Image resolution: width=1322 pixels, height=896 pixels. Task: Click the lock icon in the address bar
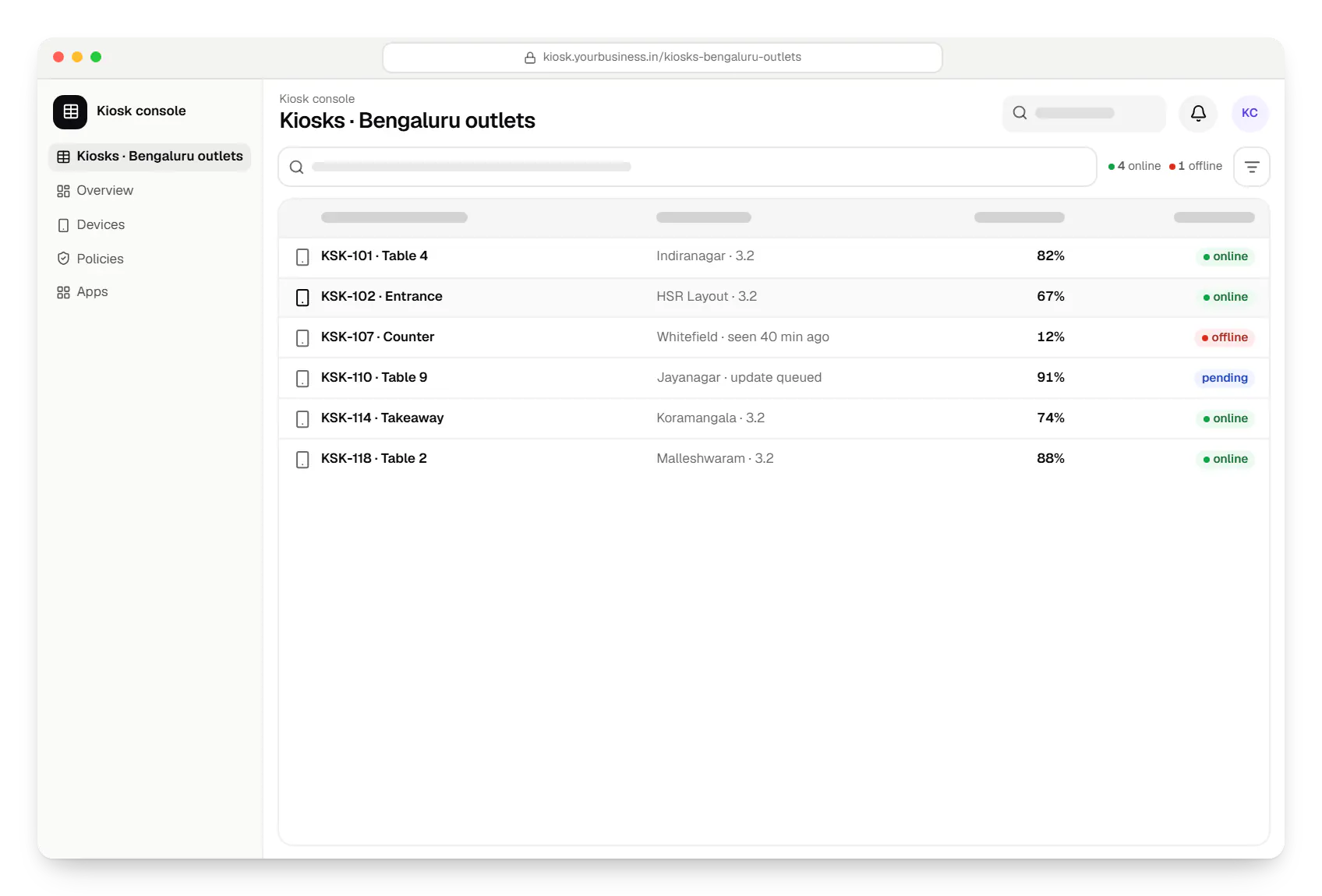530,58
